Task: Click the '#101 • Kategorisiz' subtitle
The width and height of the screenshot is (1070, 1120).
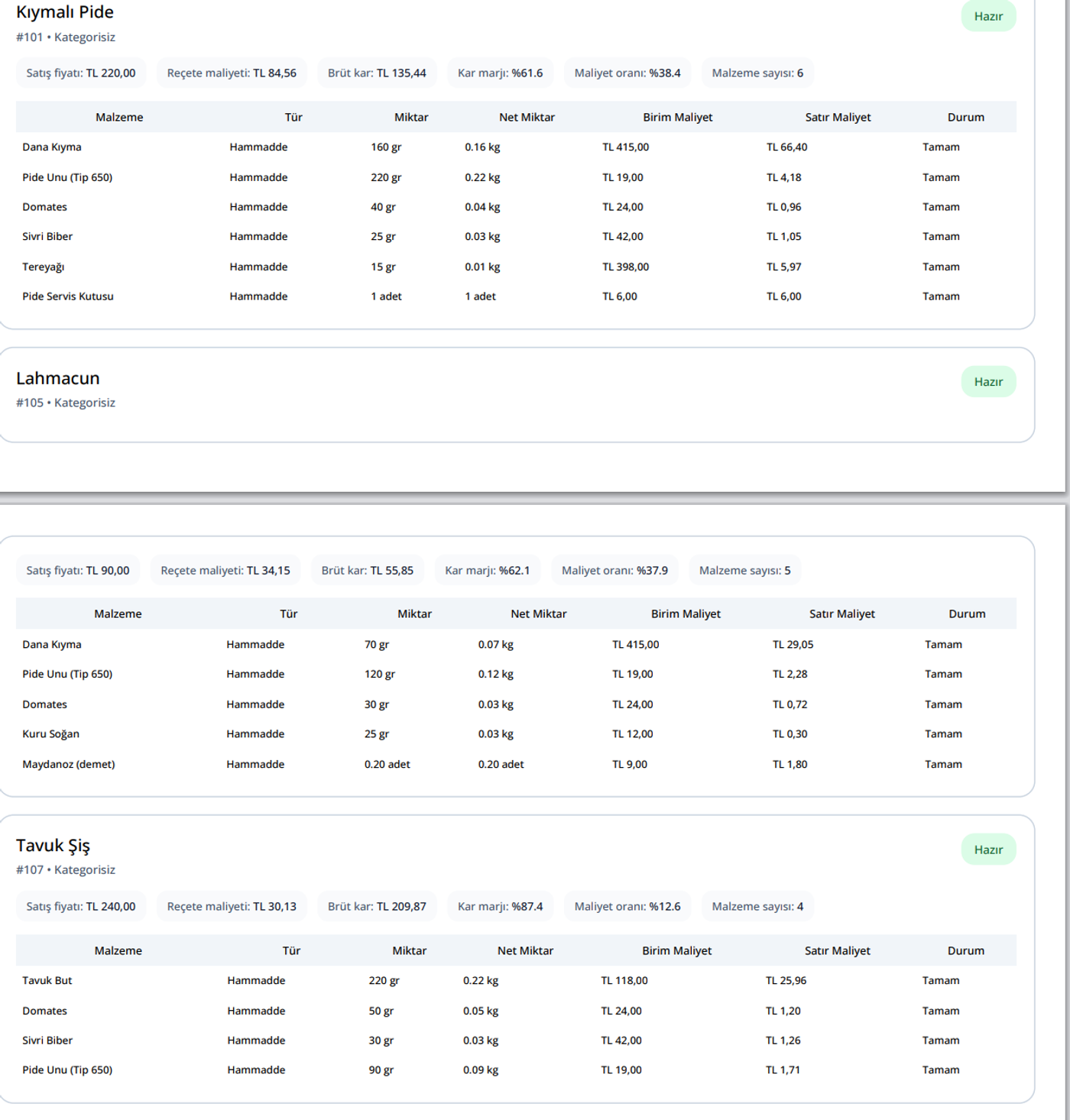Action: click(x=66, y=37)
